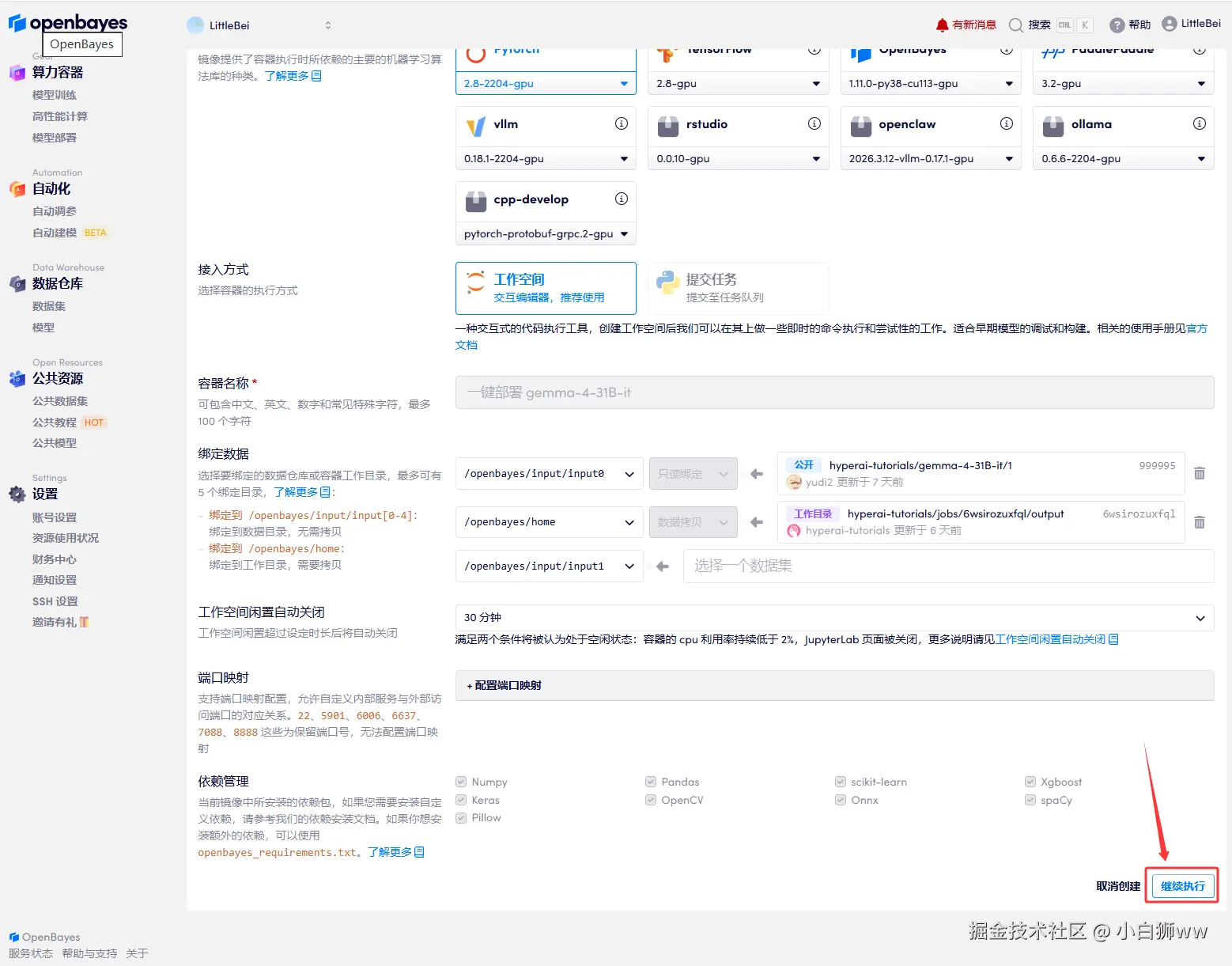Open the /openbayes/home path dropdown
Screen dimensions: 1232x966
point(549,522)
